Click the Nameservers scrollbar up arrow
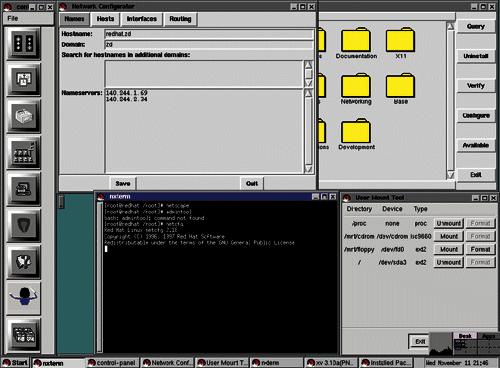The image size is (500, 368). pyautogui.click(x=309, y=93)
